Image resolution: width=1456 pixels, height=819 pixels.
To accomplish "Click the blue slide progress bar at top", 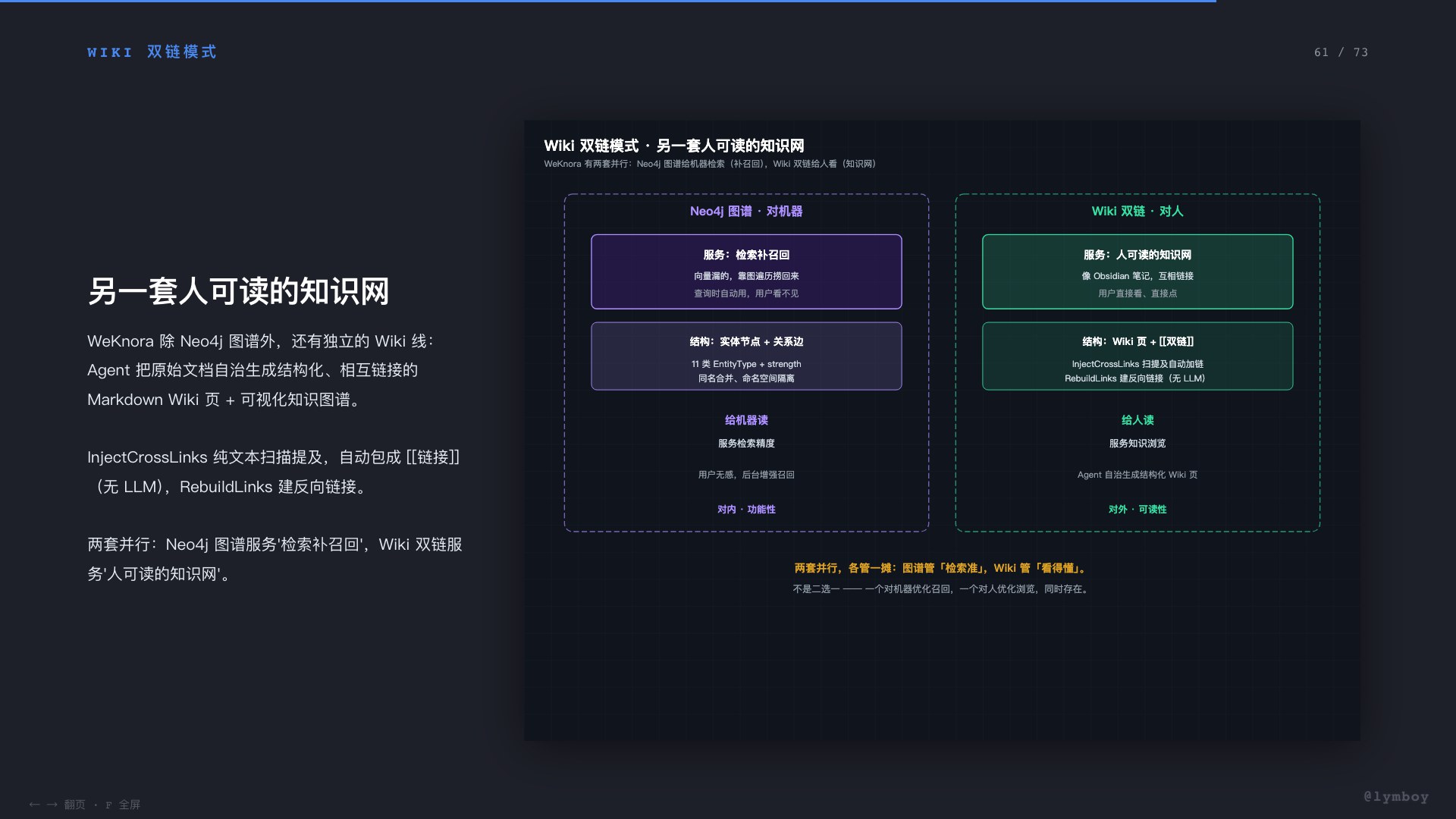I will click(x=608, y=1).
